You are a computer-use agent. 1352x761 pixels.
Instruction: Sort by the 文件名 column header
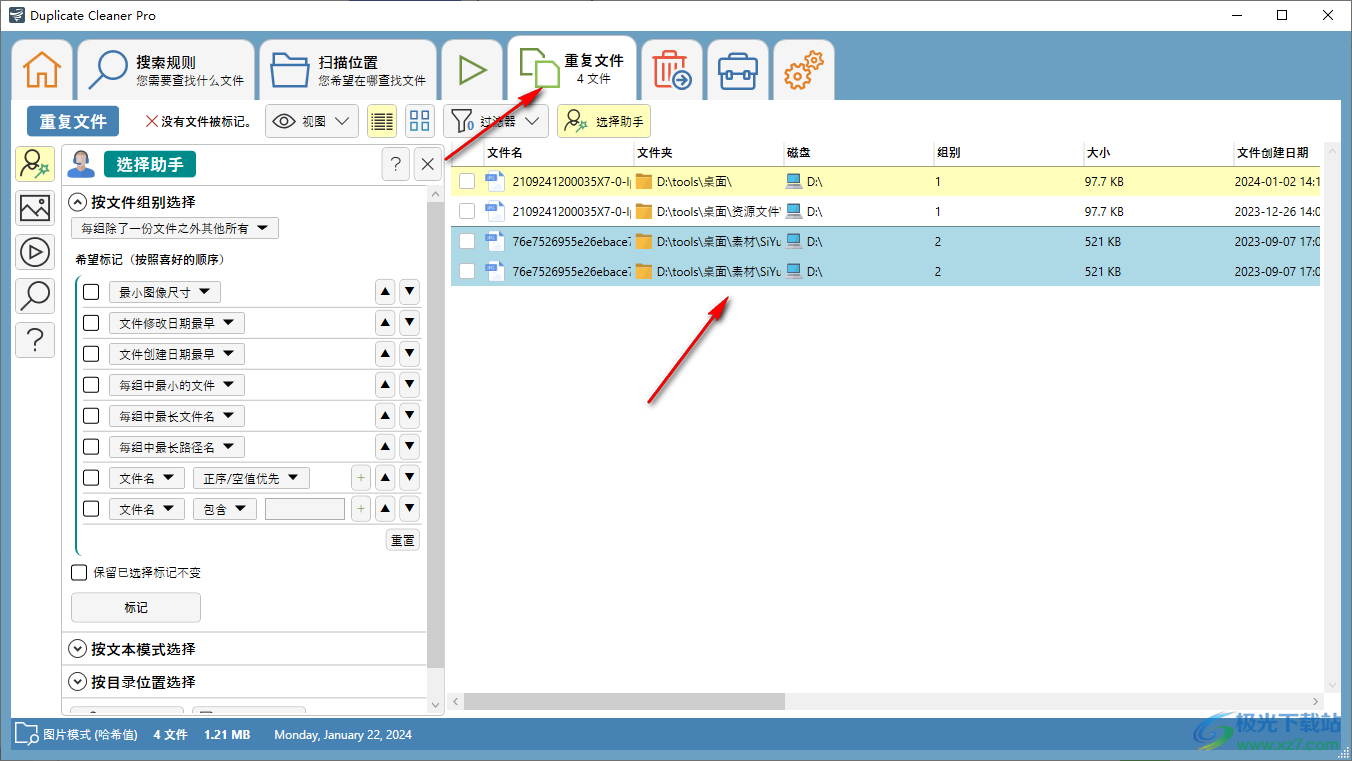(558, 153)
